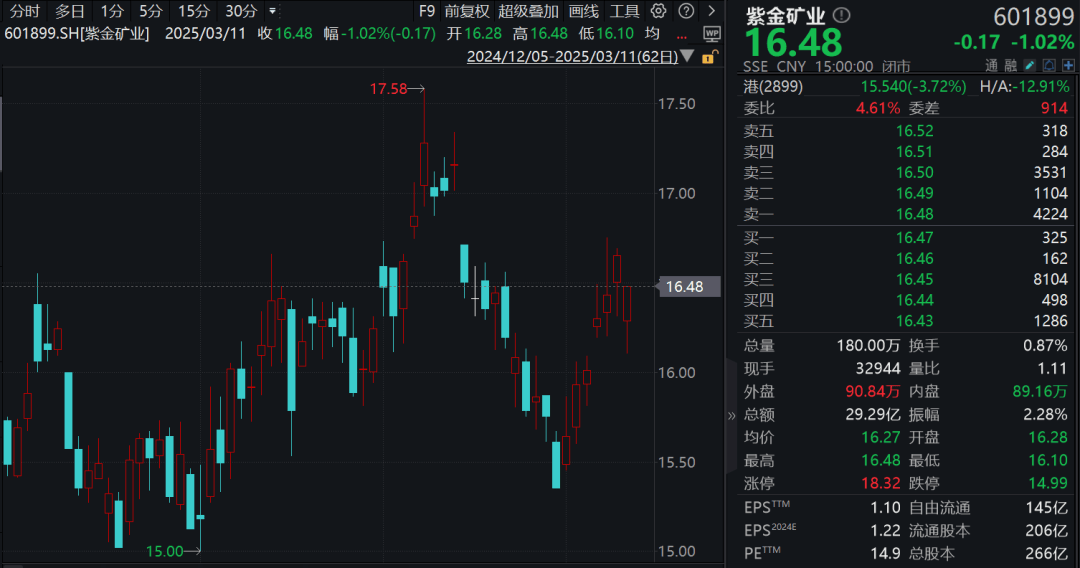
Task: Collapse side panel with the » handle
Action: (x=731, y=416)
